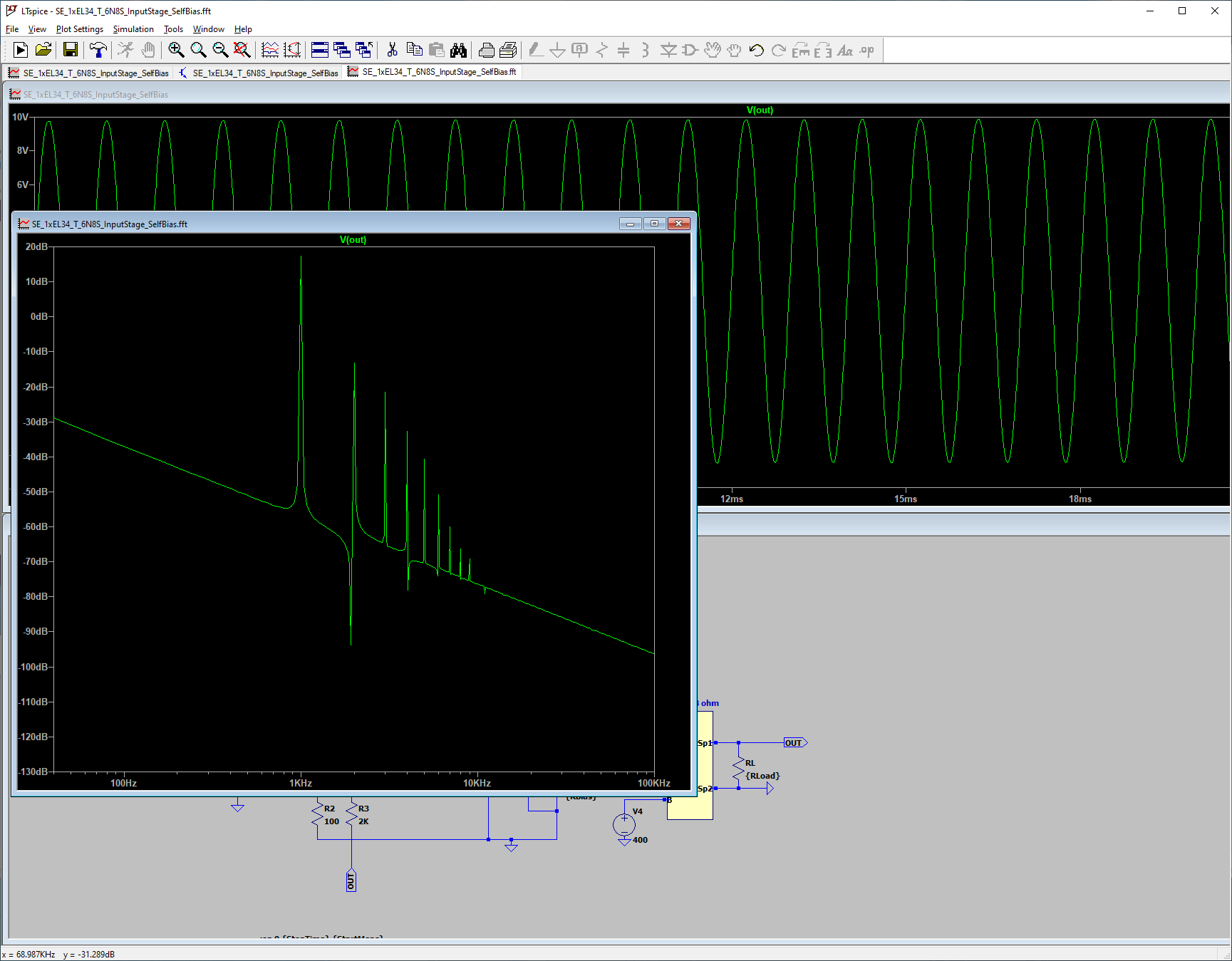The width and height of the screenshot is (1232, 961).
Task: Halt the simulation with the hand icon
Action: 147,50
